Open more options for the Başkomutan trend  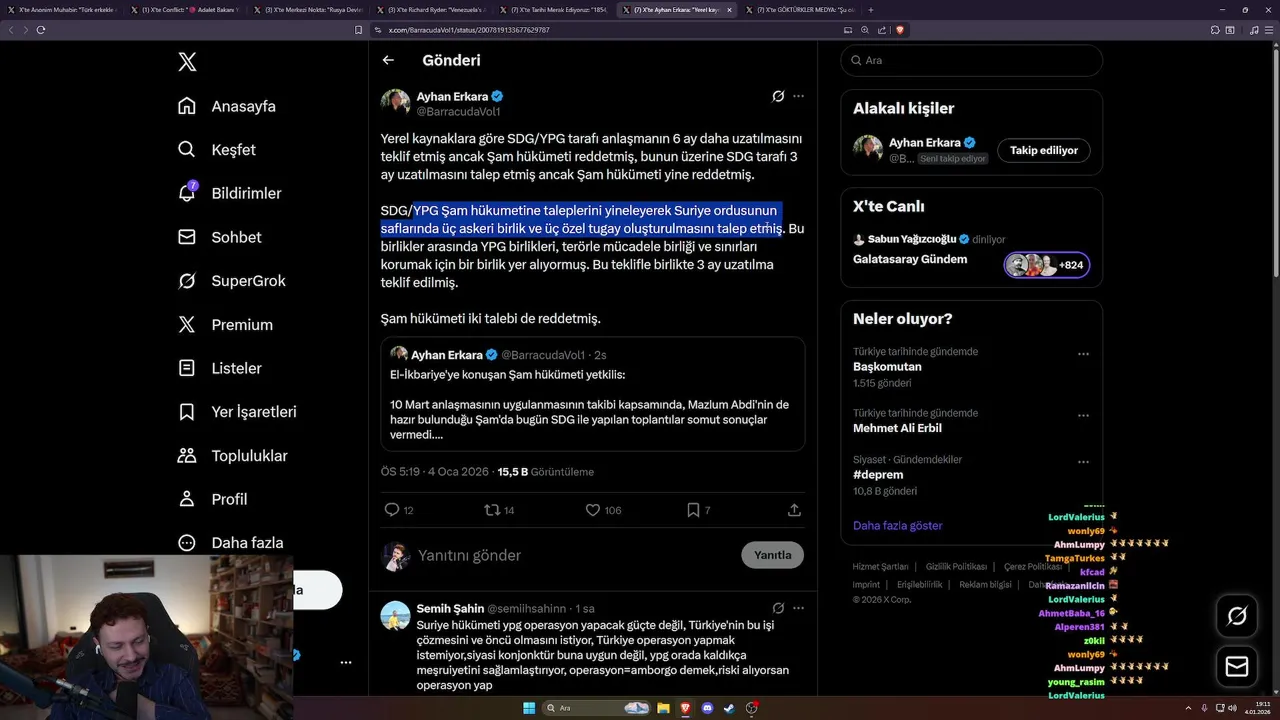[x=1083, y=354]
